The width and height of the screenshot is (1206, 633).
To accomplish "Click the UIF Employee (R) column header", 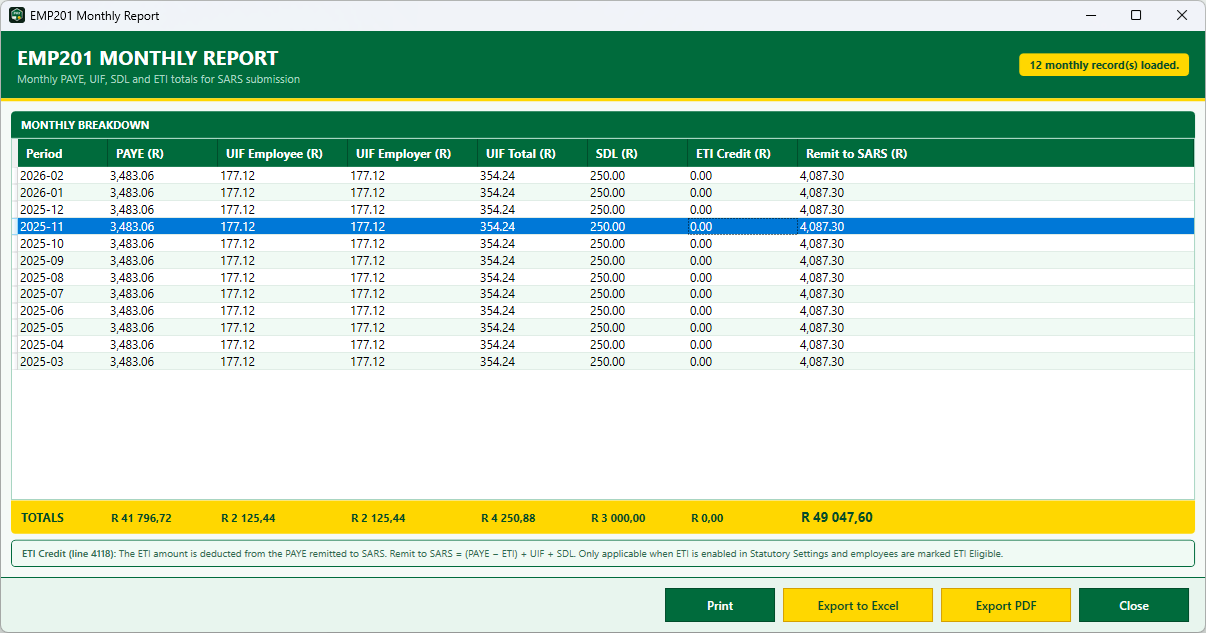I will [x=282, y=153].
